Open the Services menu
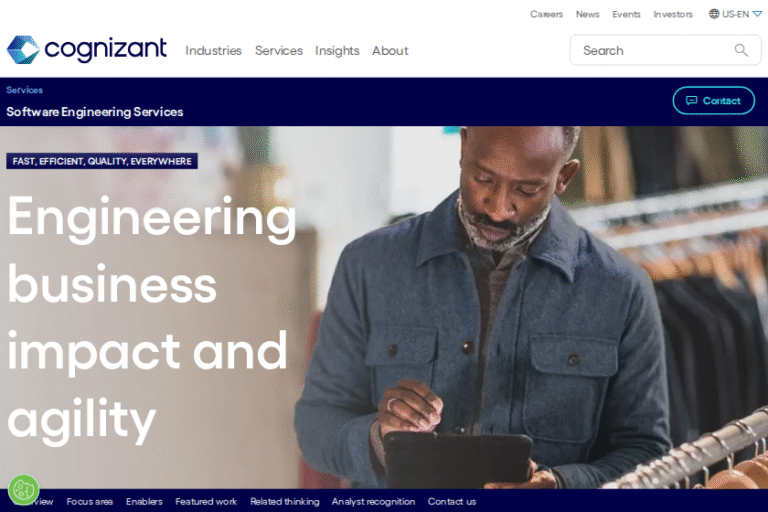 tap(279, 50)
